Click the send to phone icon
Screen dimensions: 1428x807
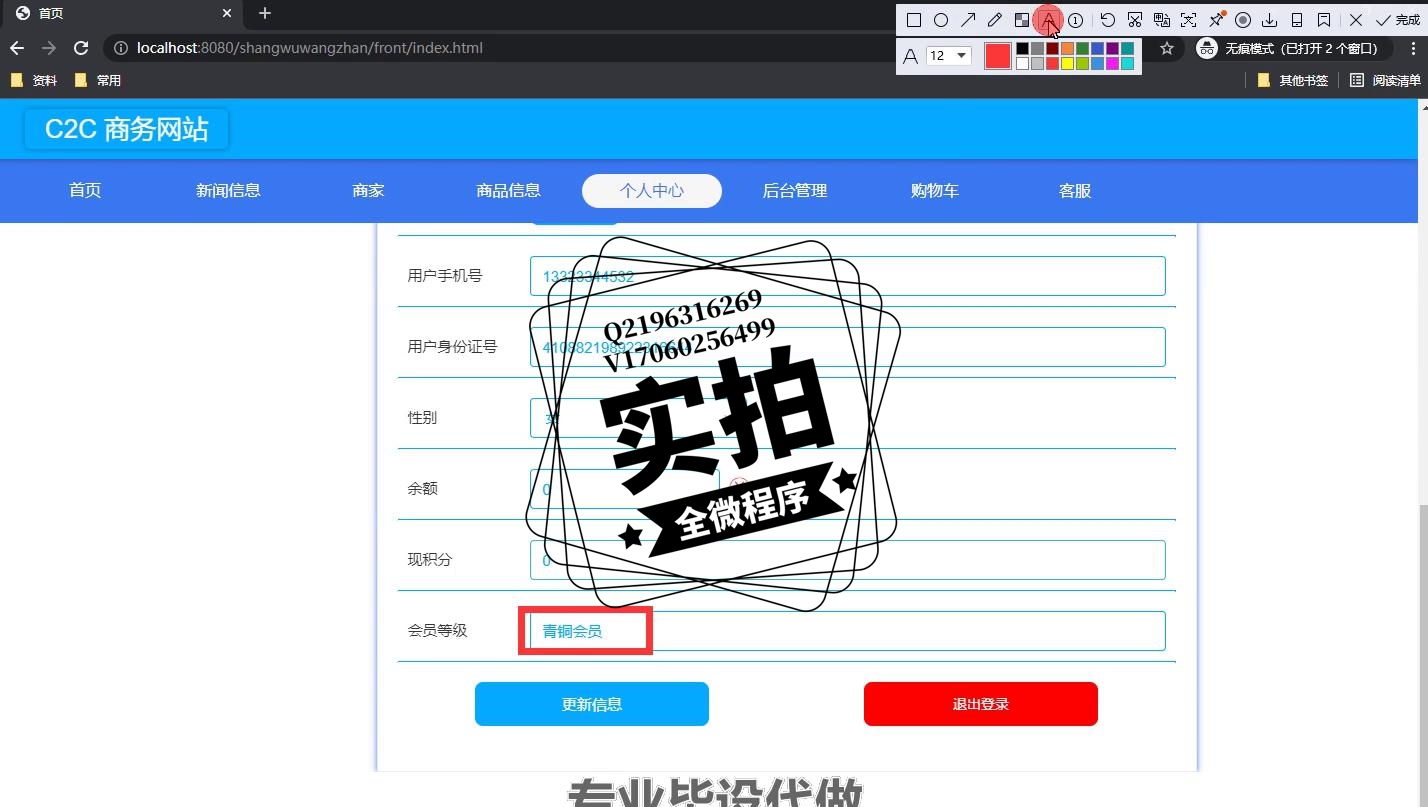pyautogui.click(x=1297, y=20)
